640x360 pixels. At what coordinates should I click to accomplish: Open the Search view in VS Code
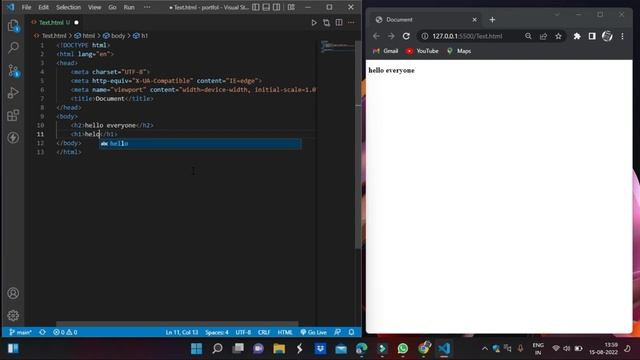click(13, 48)
